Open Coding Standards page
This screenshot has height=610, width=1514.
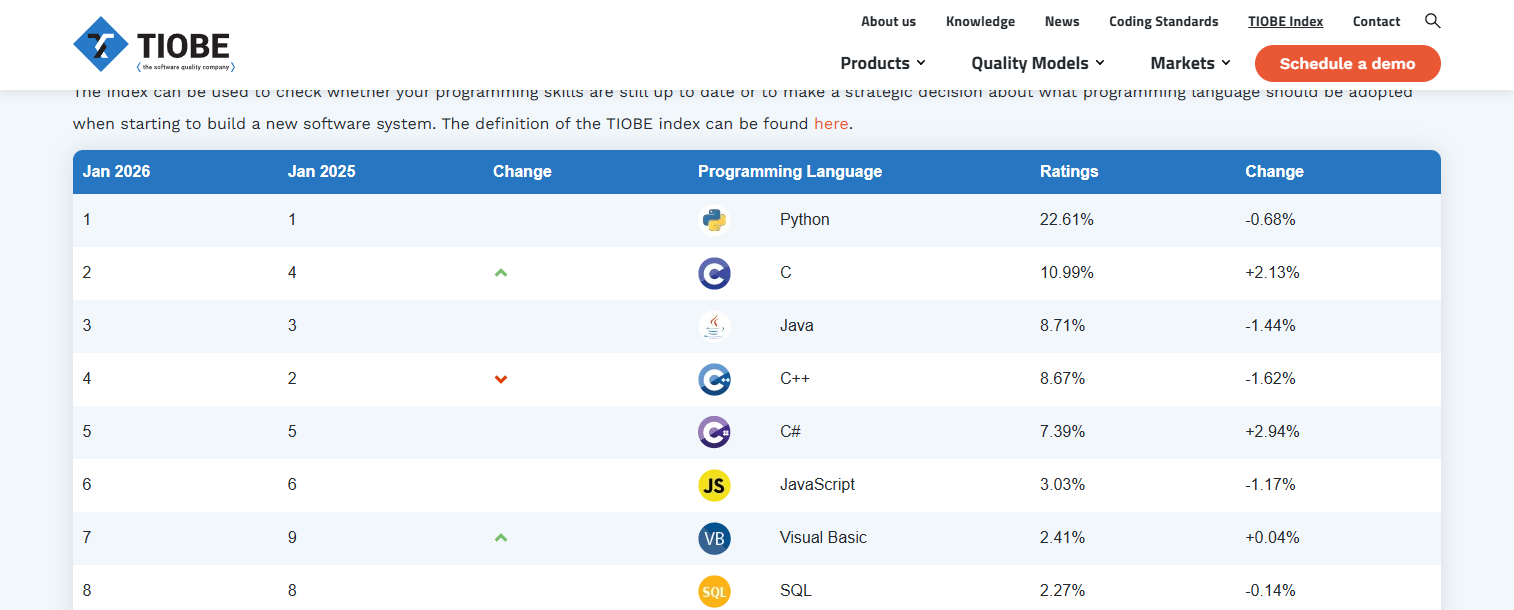pyautogui.click(x=1164, y=21)
